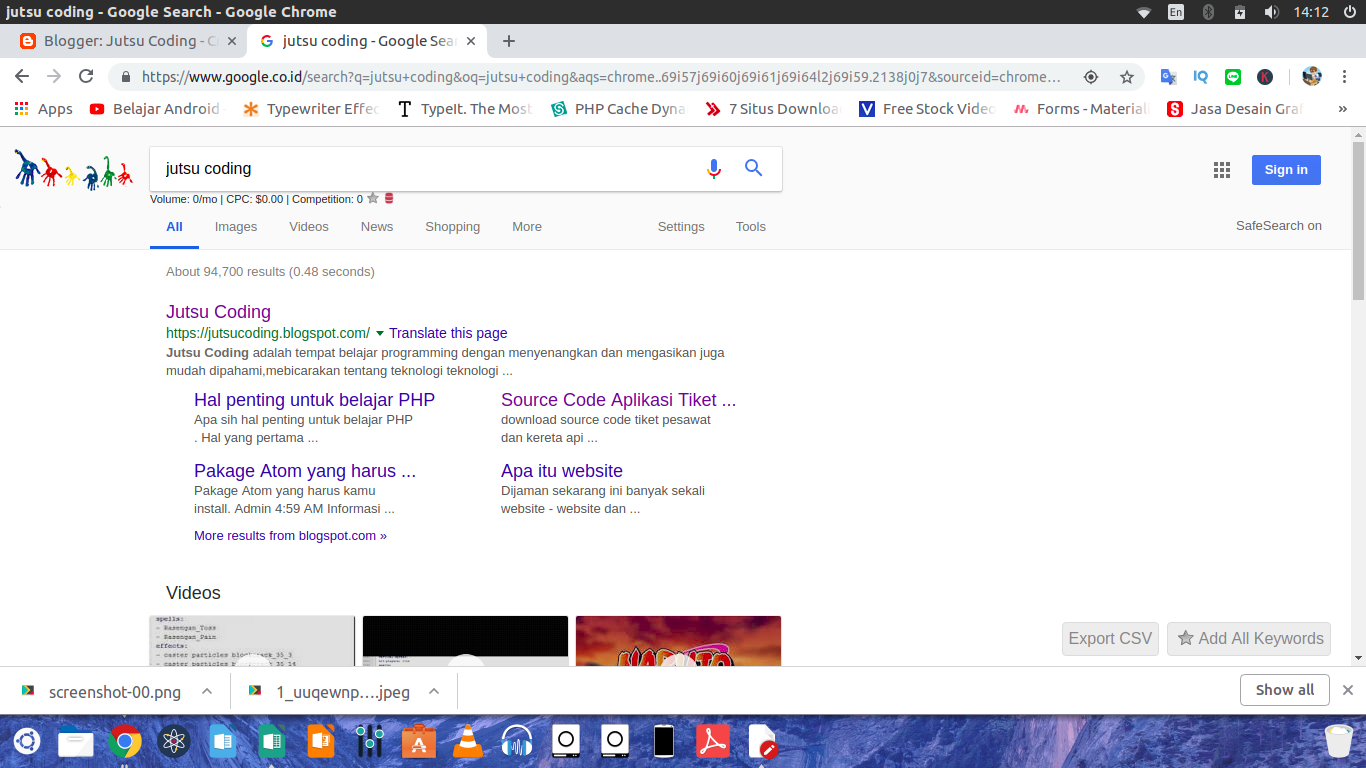The width and height of the screenshot is (1366, 768).
Task: Open the bookmarks overflow chevron
Action: click(x=1342, y=109)
